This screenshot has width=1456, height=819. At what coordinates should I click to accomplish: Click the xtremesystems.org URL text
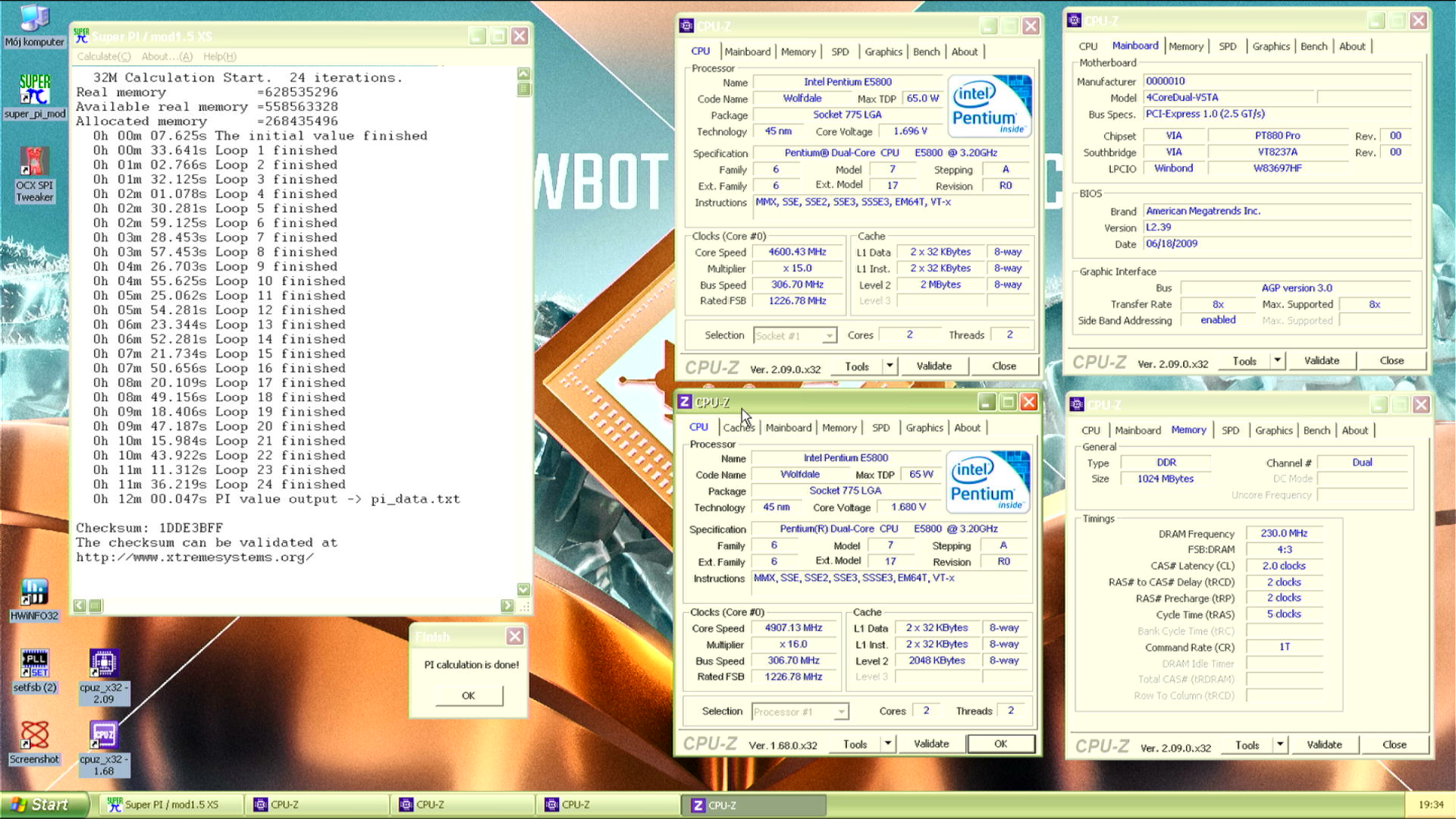coord(195,557)
